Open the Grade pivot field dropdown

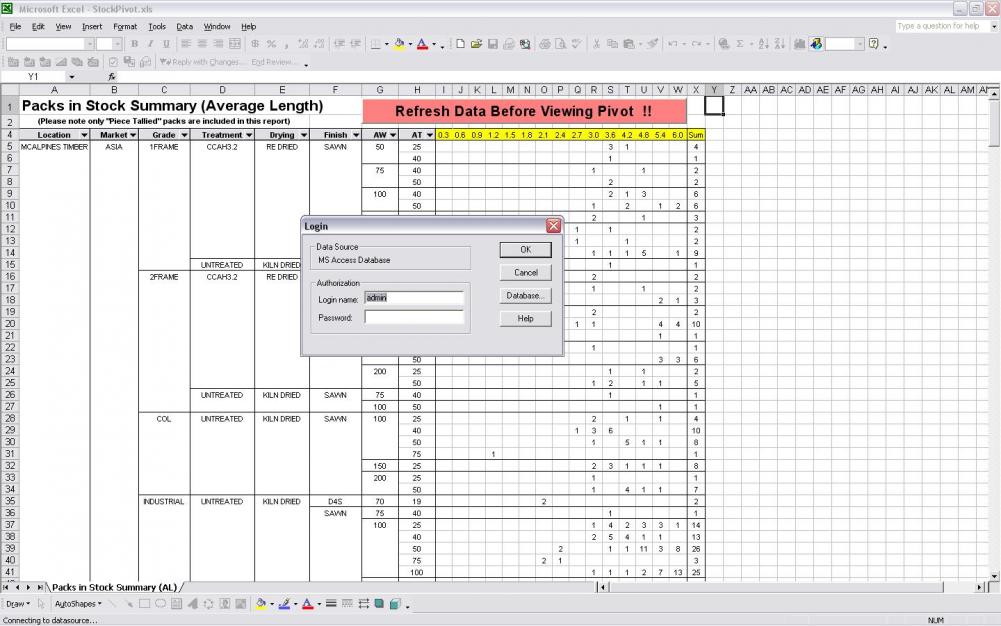(184, 135)
